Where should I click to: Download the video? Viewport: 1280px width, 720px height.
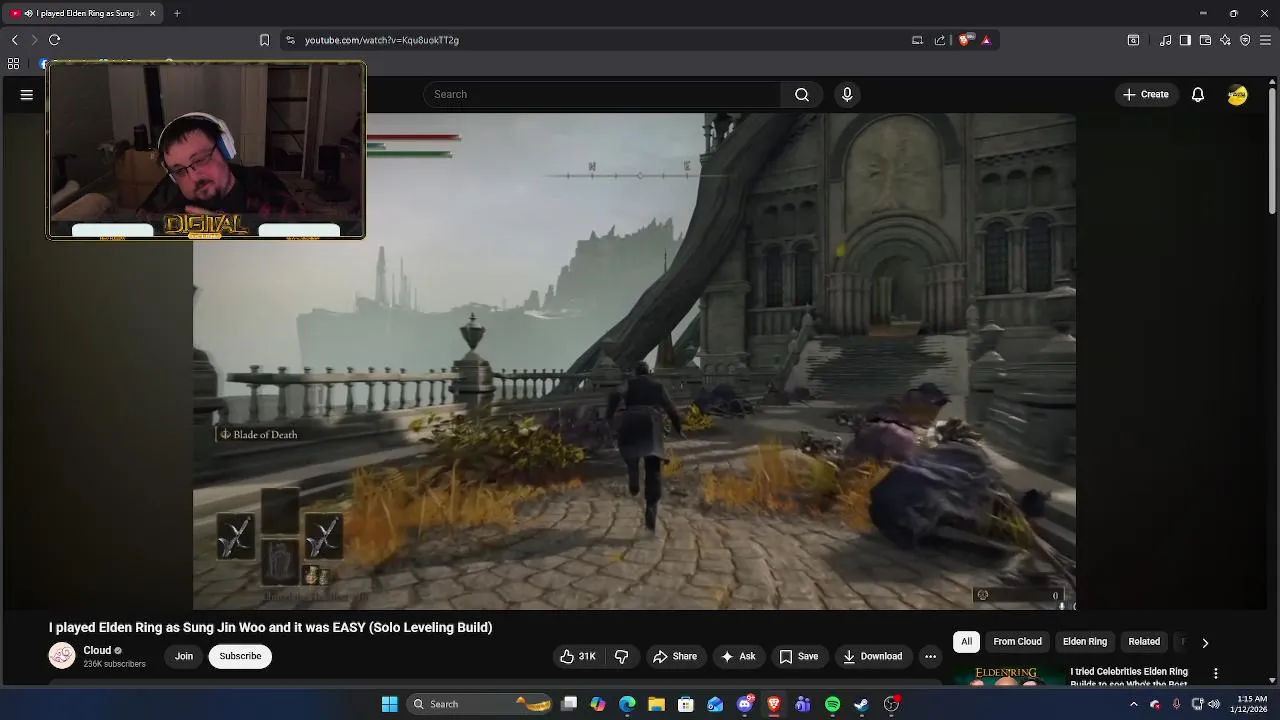click(872, 656)
